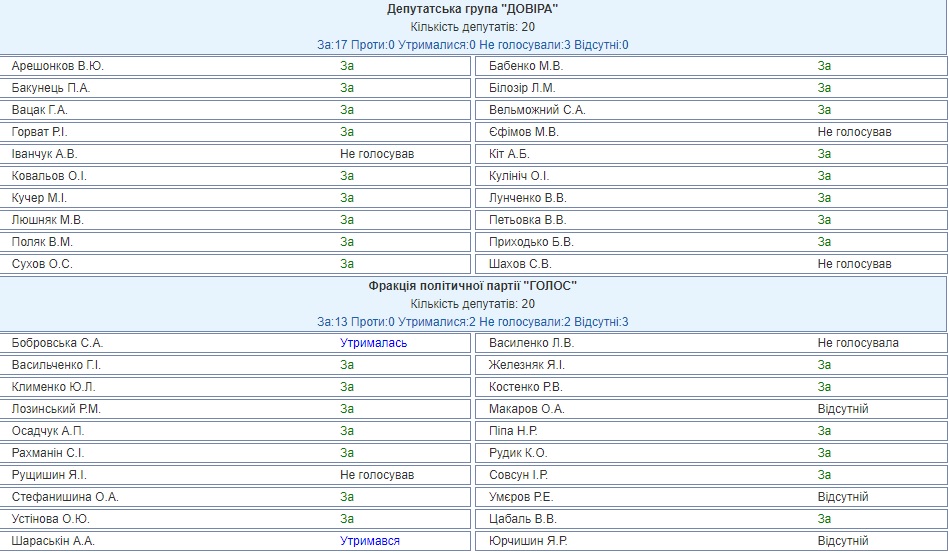
Task: Click the 'Не голосувала' status of Василенко Л.В.
Action: click(858, 343)
